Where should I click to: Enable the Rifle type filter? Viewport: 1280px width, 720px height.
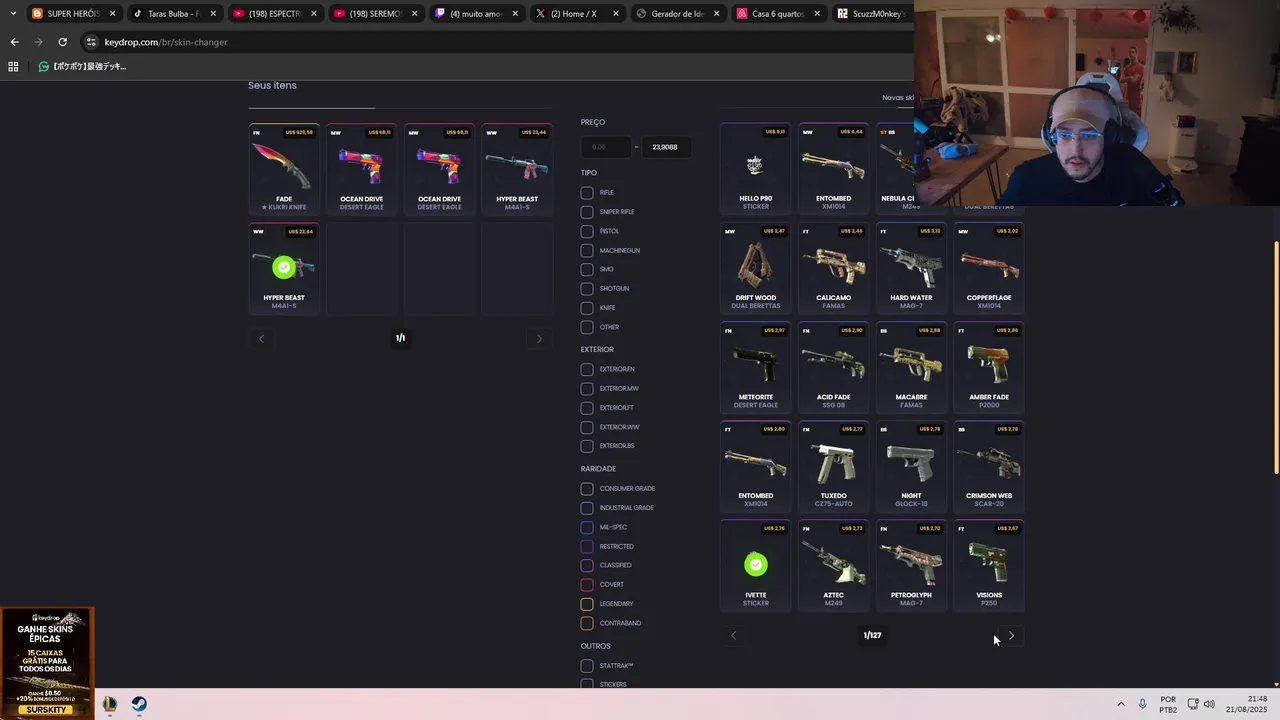pyautogui.click(x=587, y=192)
